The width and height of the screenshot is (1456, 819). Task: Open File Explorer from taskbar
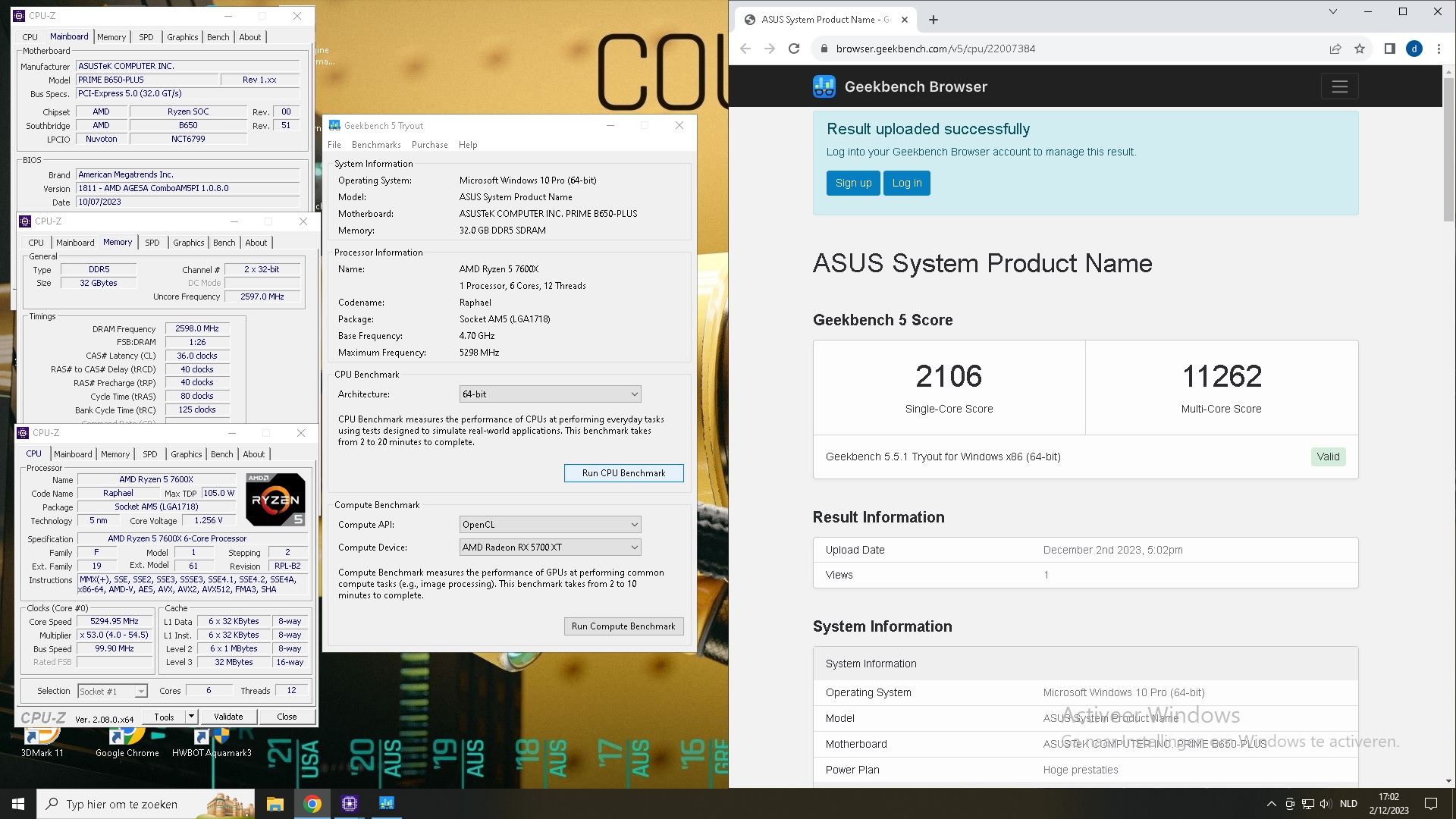(275, 804)
